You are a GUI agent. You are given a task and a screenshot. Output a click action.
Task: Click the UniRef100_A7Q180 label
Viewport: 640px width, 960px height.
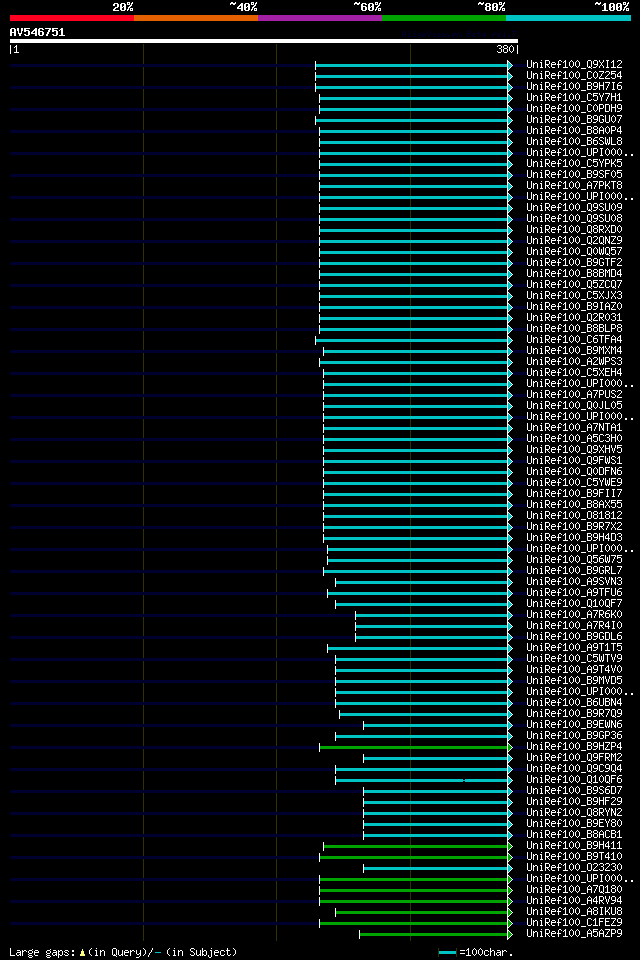[x=574, y=891]
